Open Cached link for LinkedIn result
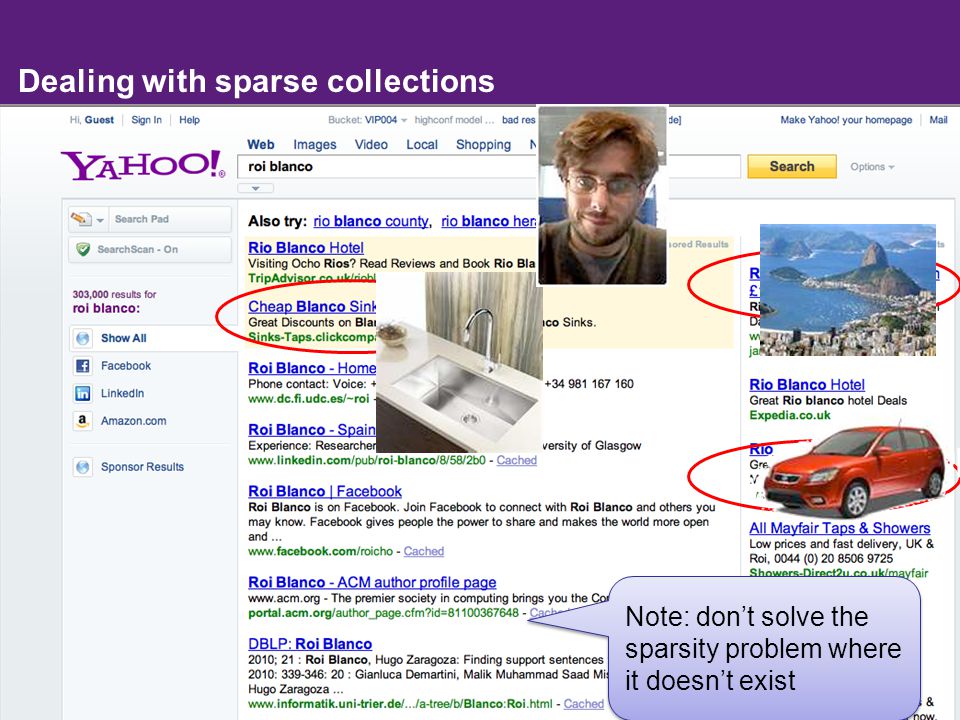Viewport: 960px width, 720px height. click(516, 460)
